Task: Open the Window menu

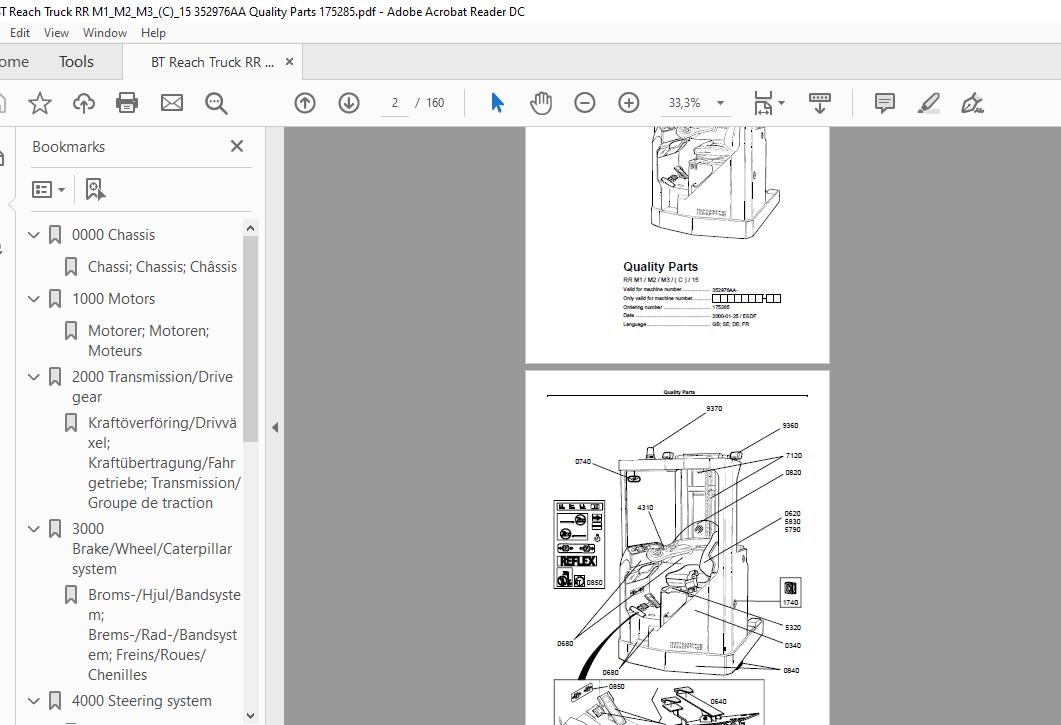Action: (x=104, y=32)
